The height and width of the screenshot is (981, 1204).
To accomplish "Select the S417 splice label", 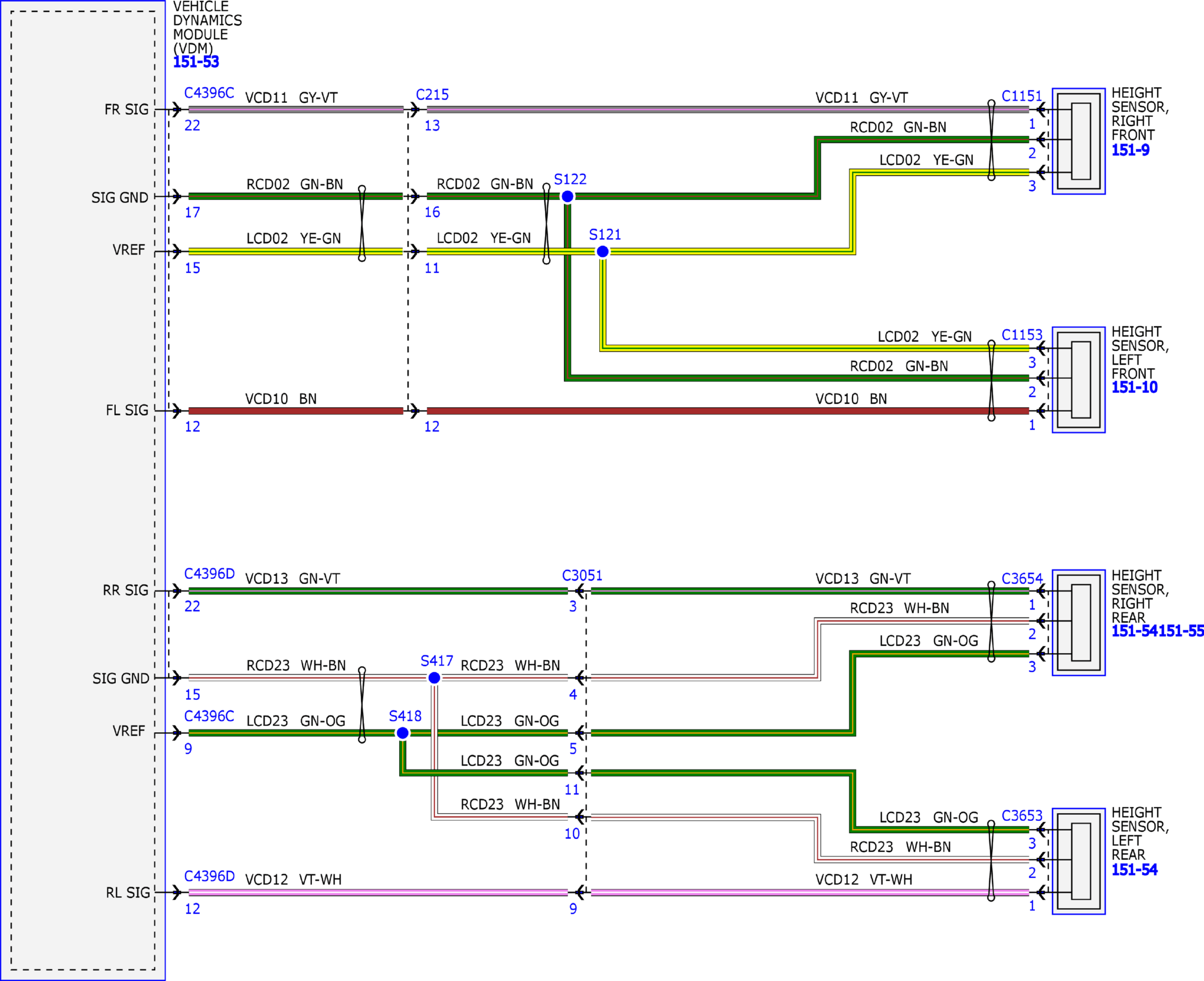I will (x=437, y=661).
